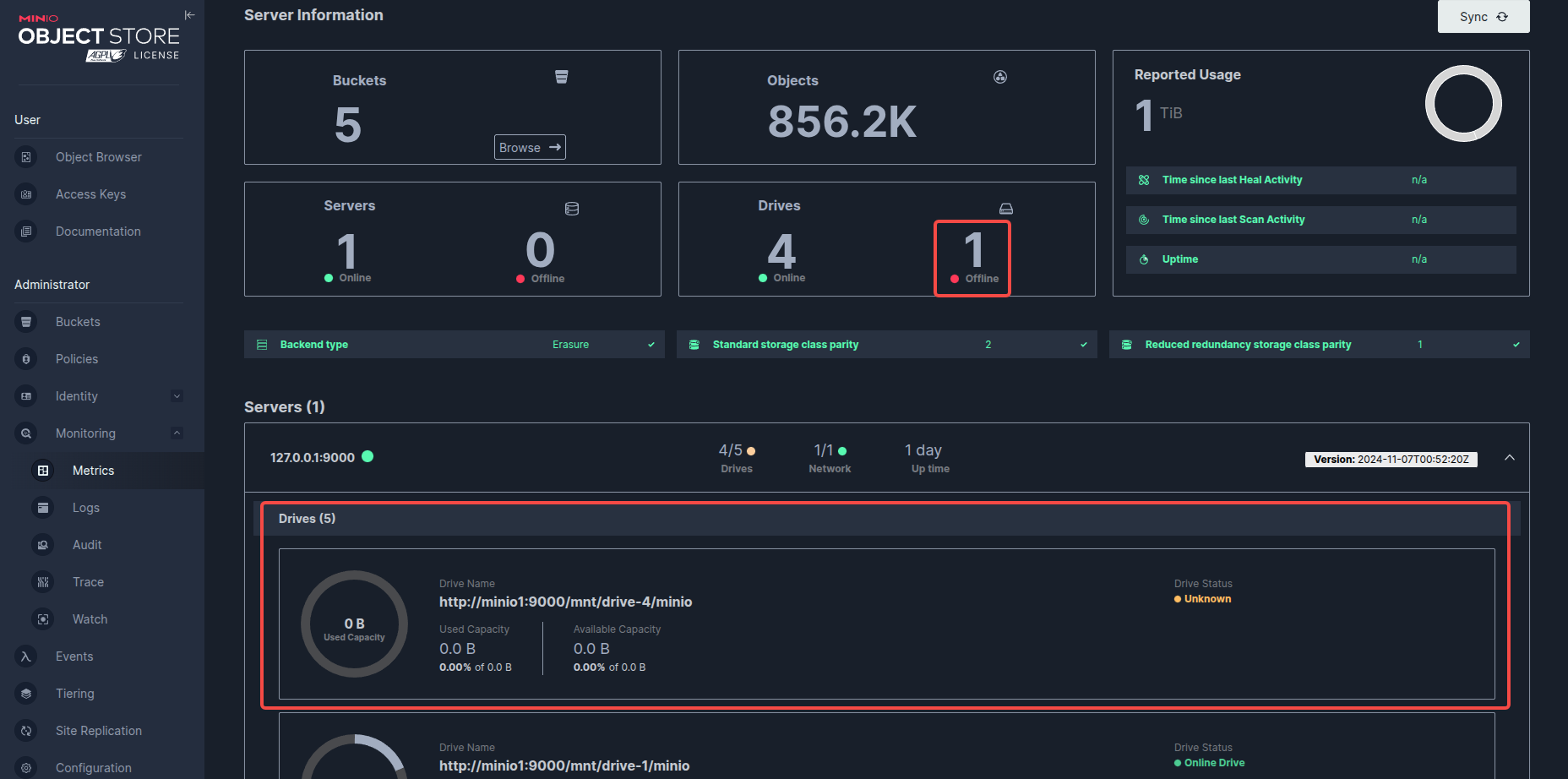This screenshot has height=779, width=1568.
Task: Click the Documentation sidebar icon
Action: (26, 232)
